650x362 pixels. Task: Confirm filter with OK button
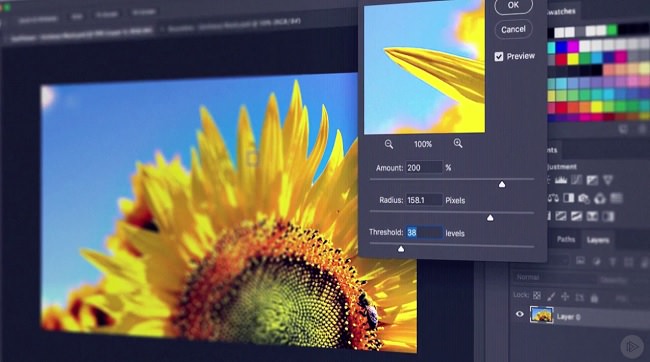pos(513,5)
